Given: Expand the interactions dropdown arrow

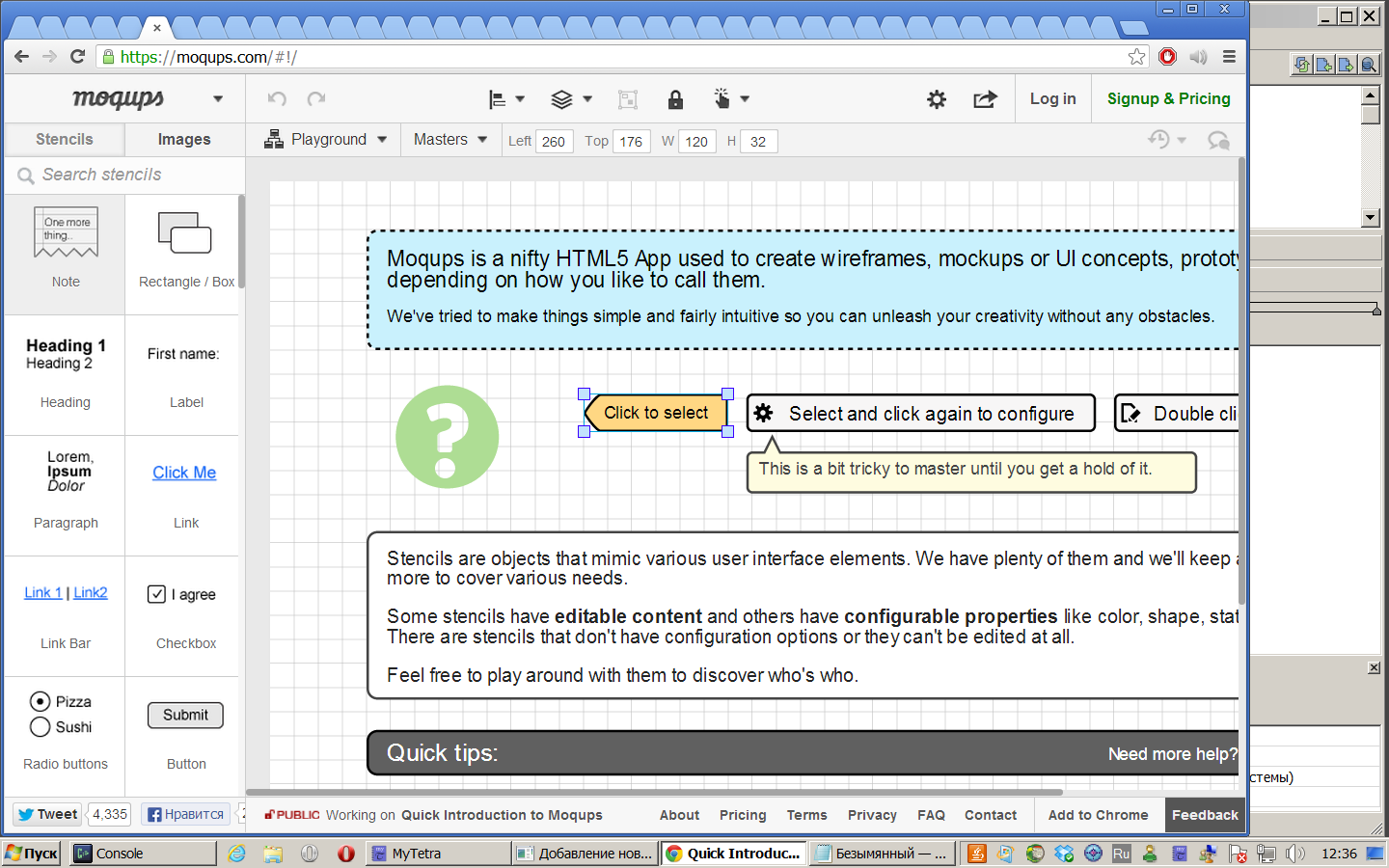Looking at the screenshot, I should 745,99.
